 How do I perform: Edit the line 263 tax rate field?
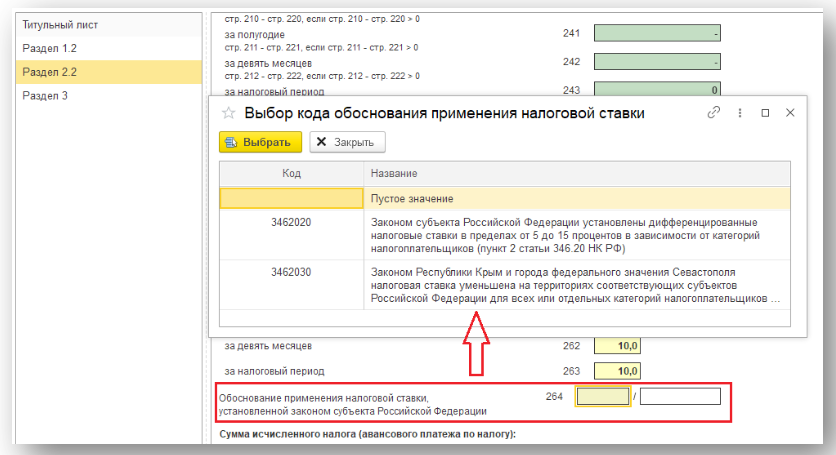617,371
